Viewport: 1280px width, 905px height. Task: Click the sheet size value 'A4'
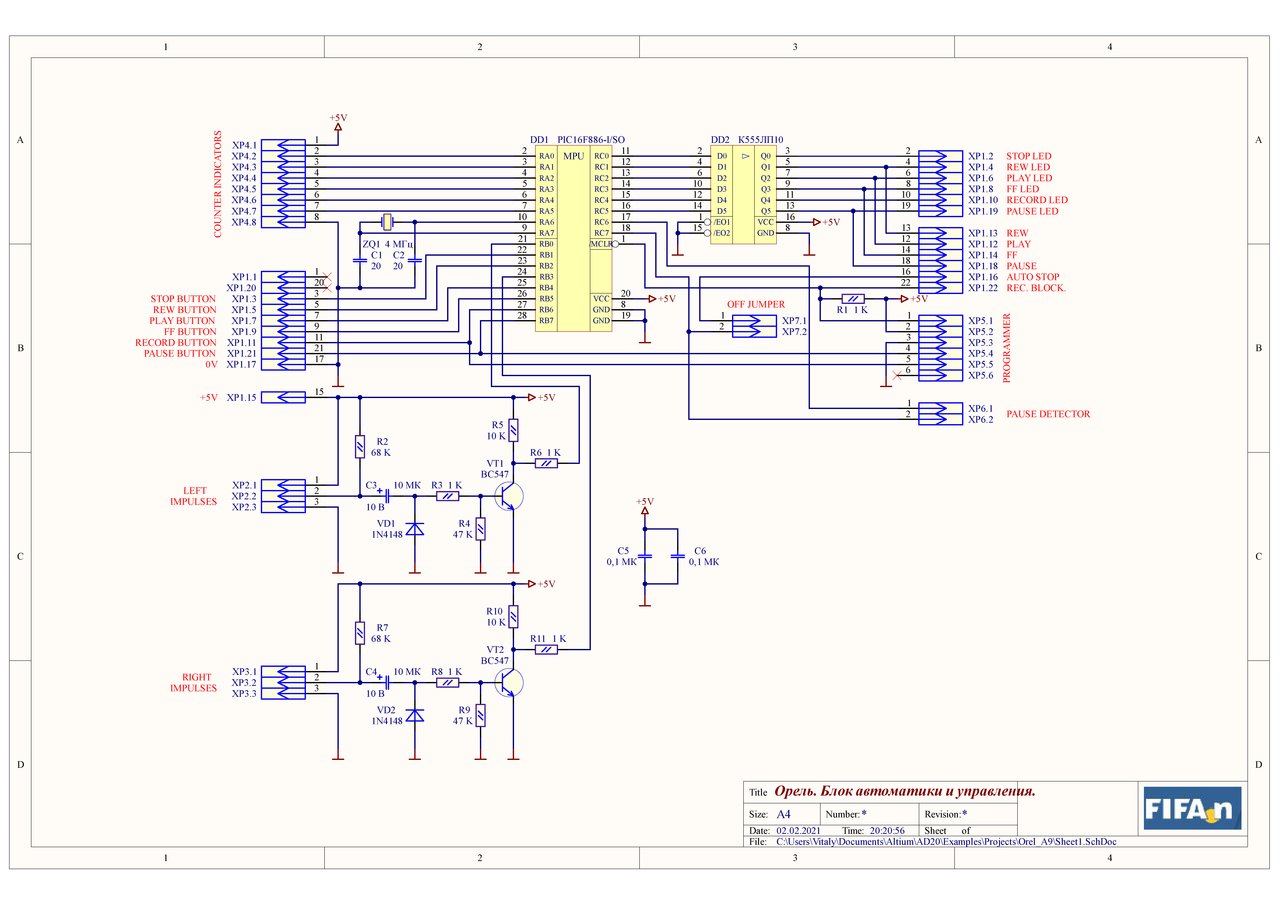[x=783, y=814]
